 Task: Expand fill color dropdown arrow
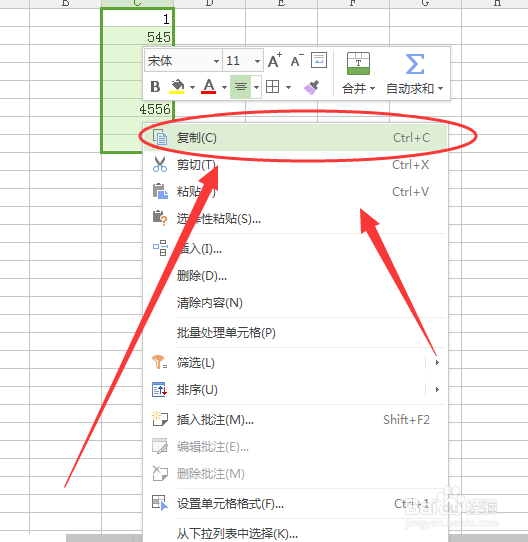tap(192, 87)
